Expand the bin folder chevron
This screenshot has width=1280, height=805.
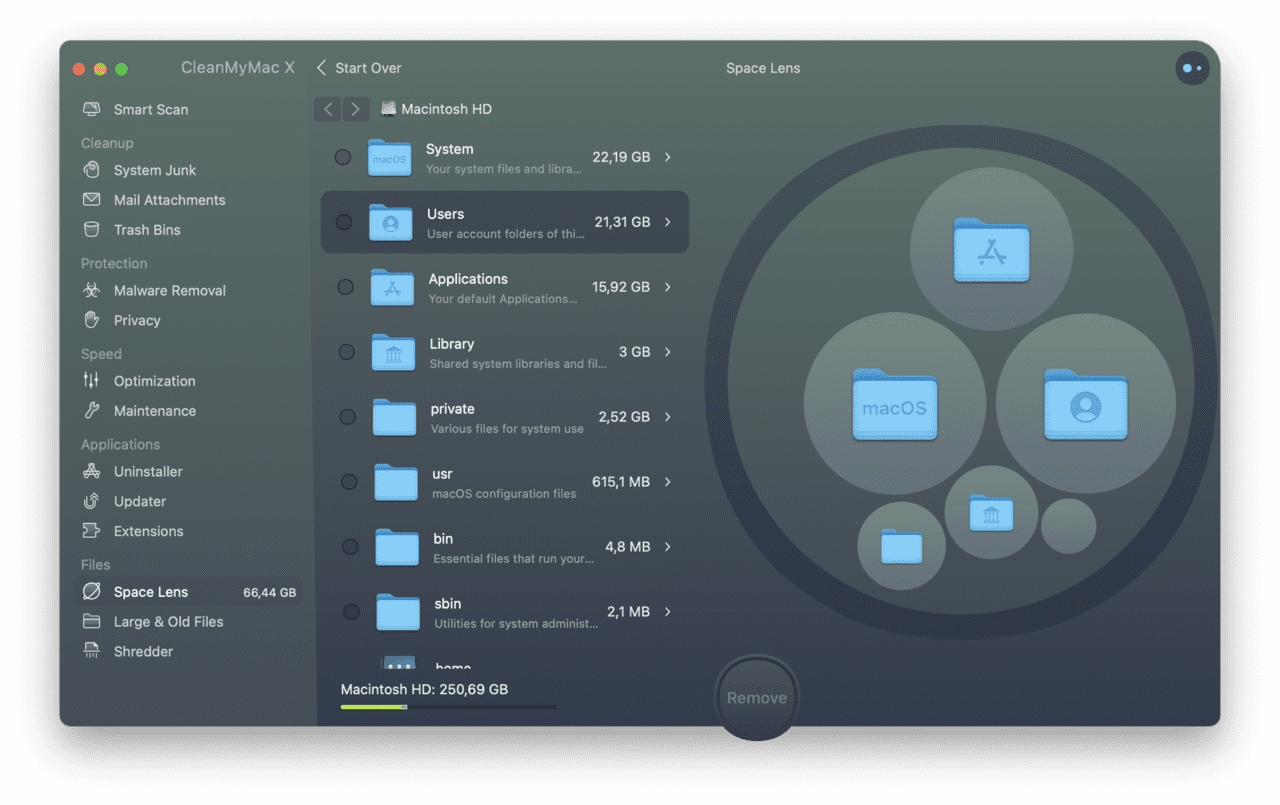click(668, 547)
